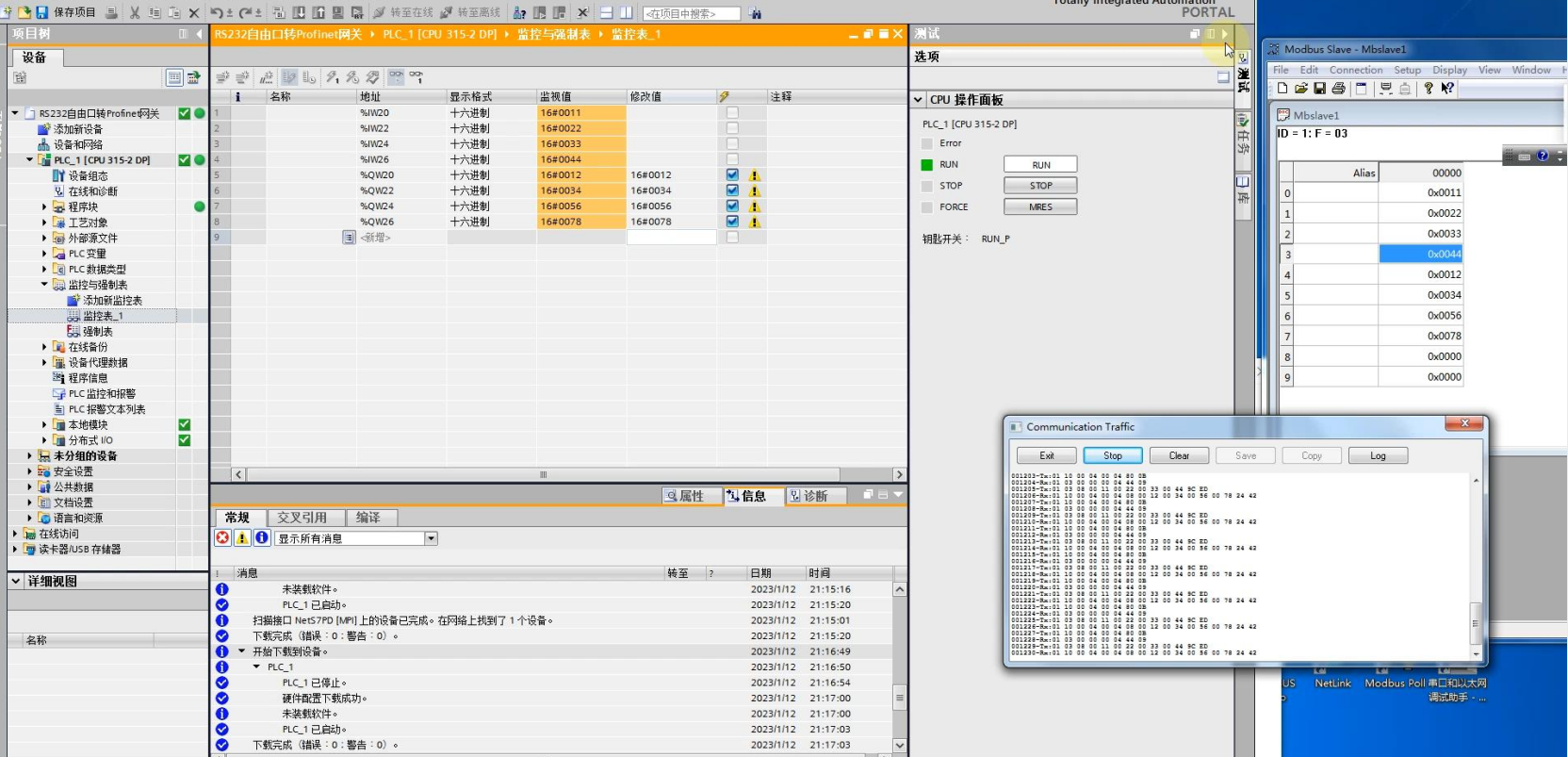This screenshot has width=1568, height=757.
Task: Click project tree table view icon
Action: [x=174, y=77]
